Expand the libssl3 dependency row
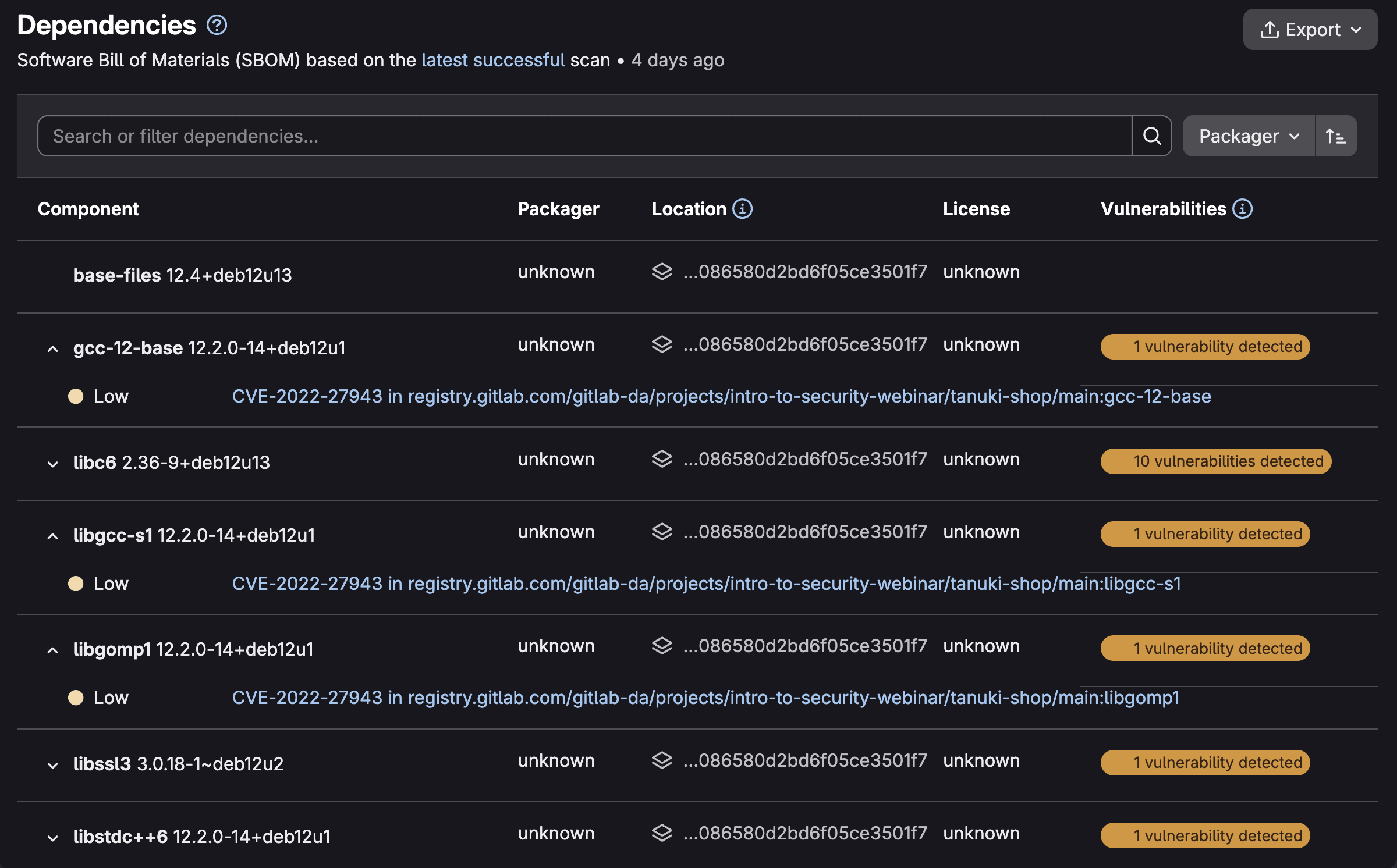1397x868 pixels. pos(53,763)
